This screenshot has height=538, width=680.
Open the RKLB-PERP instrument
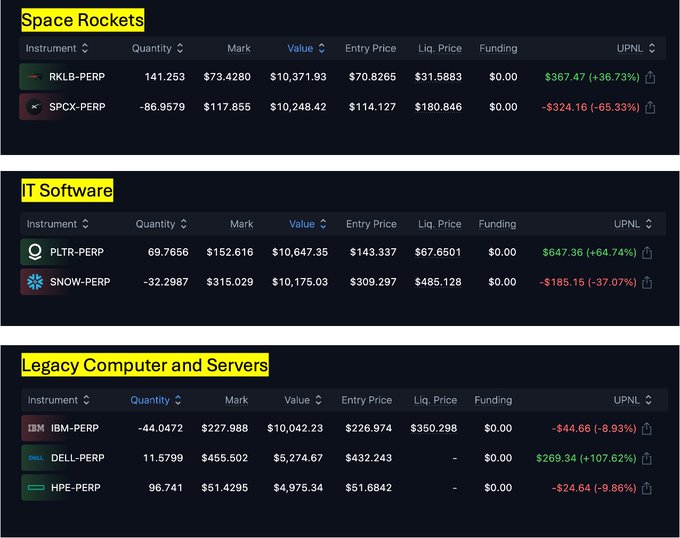point(77,77)
